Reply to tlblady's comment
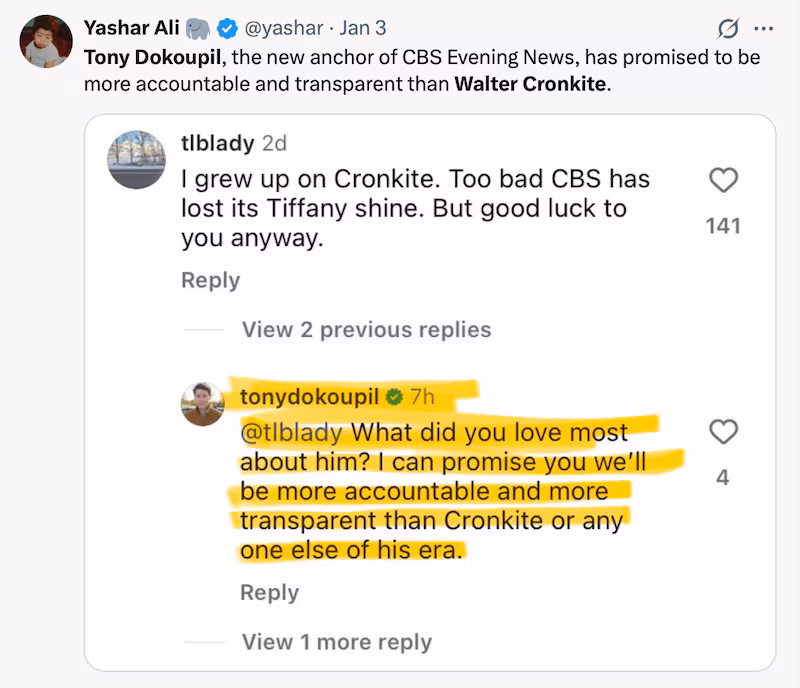The image size is (800, 688). (x=210, y=281)
